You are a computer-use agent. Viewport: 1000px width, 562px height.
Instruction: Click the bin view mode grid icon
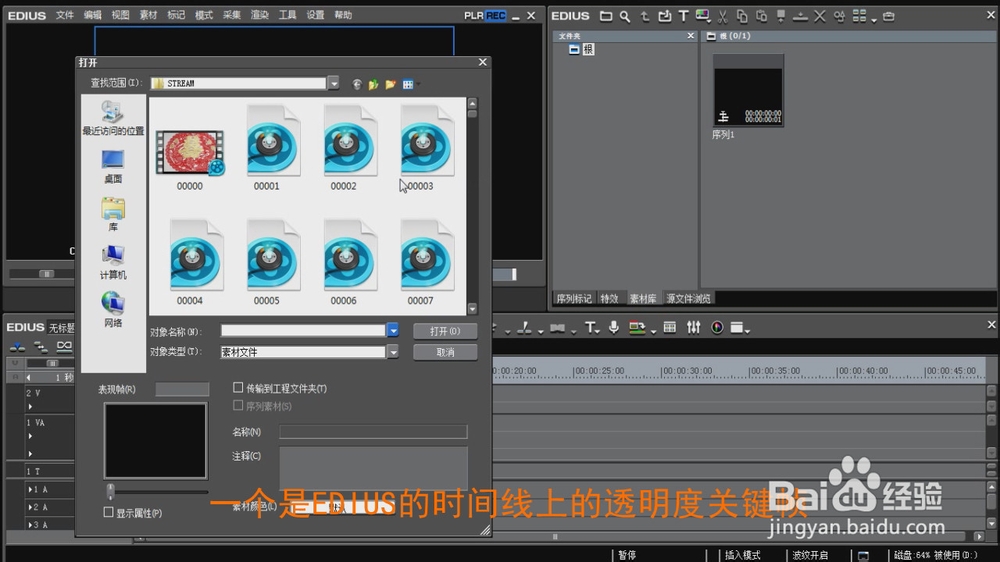[859, 16]
